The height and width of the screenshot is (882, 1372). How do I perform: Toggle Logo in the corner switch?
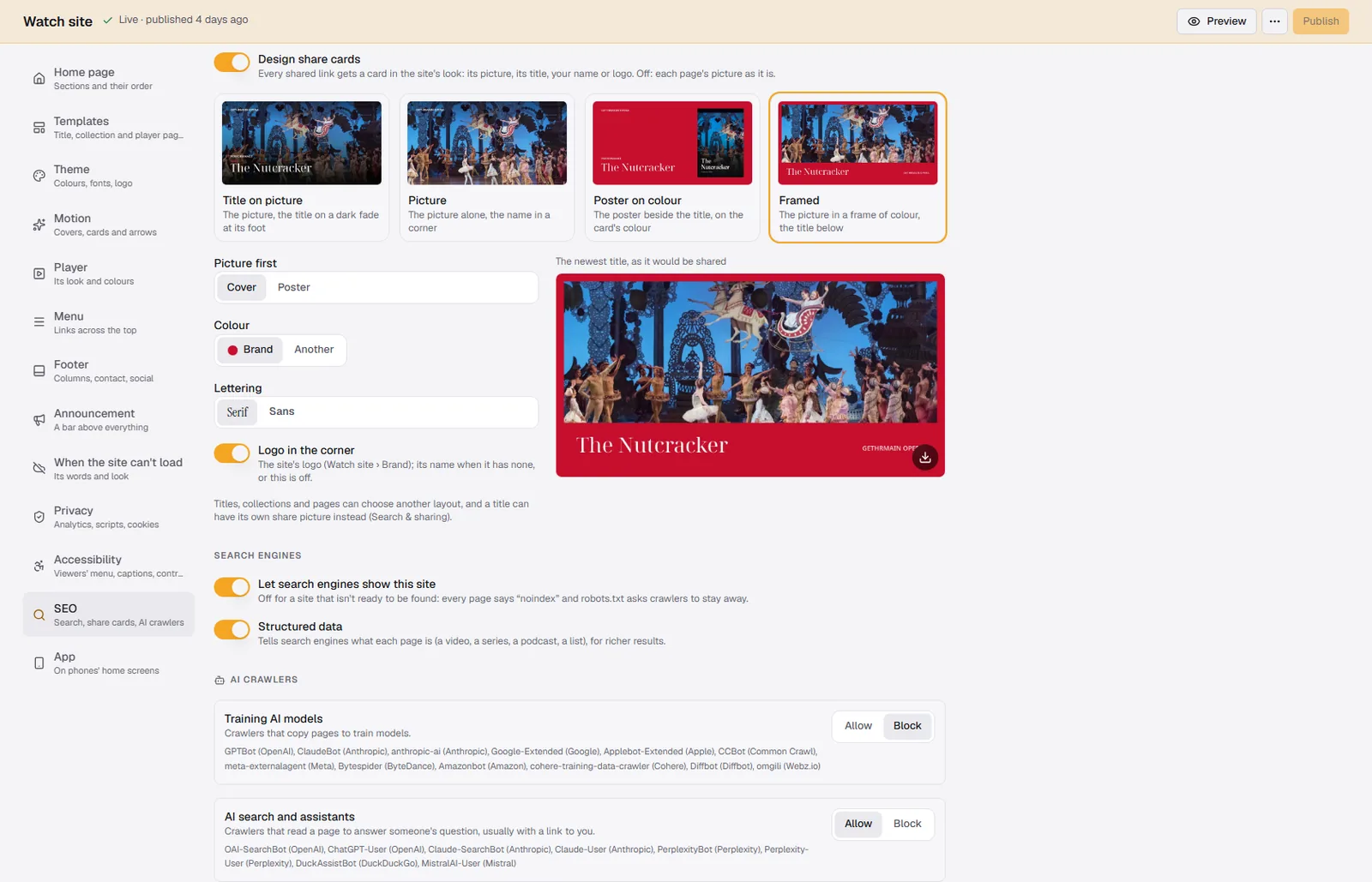coord(232,453)
